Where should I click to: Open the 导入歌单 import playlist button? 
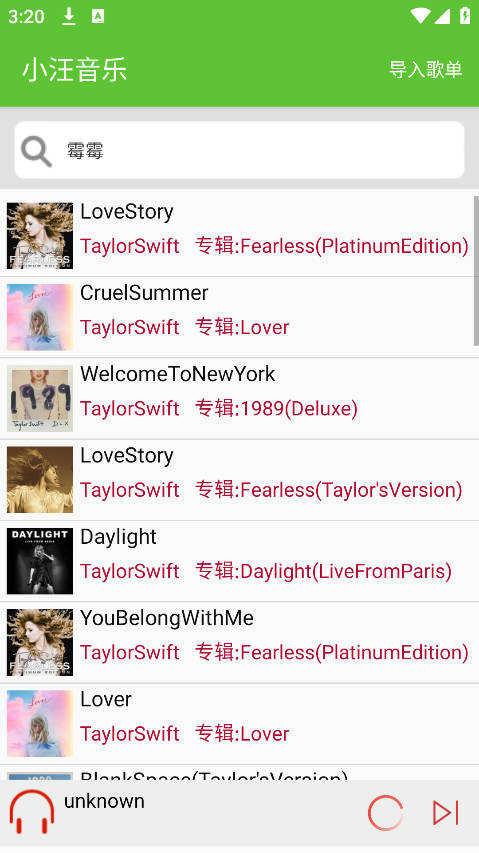point(425,70)
